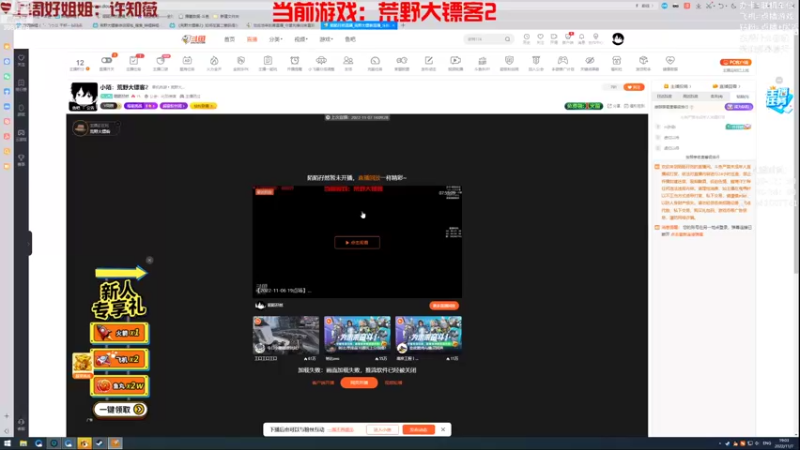Open 鱼吧 in the top navigation

coord(350,39)
